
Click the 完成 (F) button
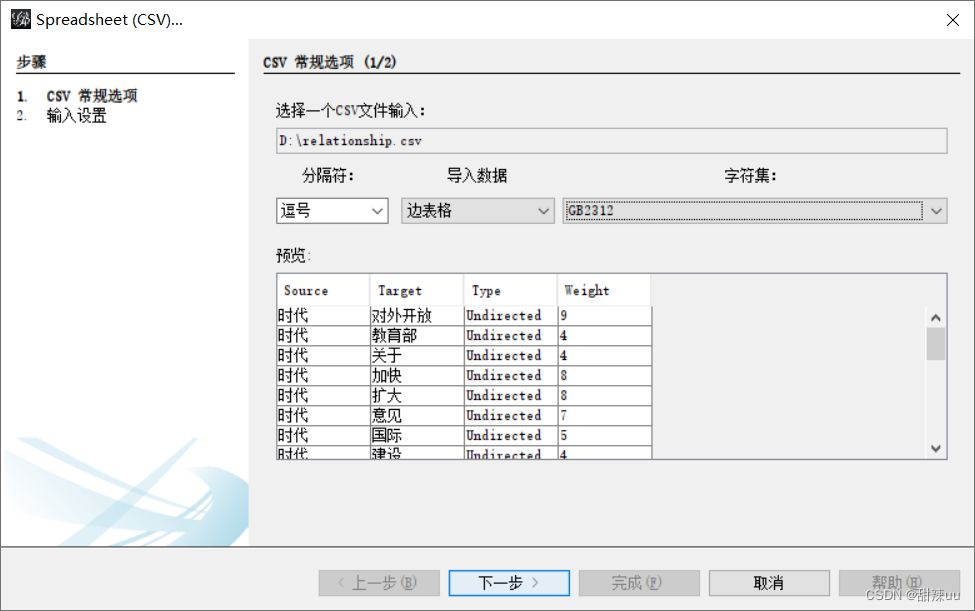pyautogui.click(x=639, y=583)
